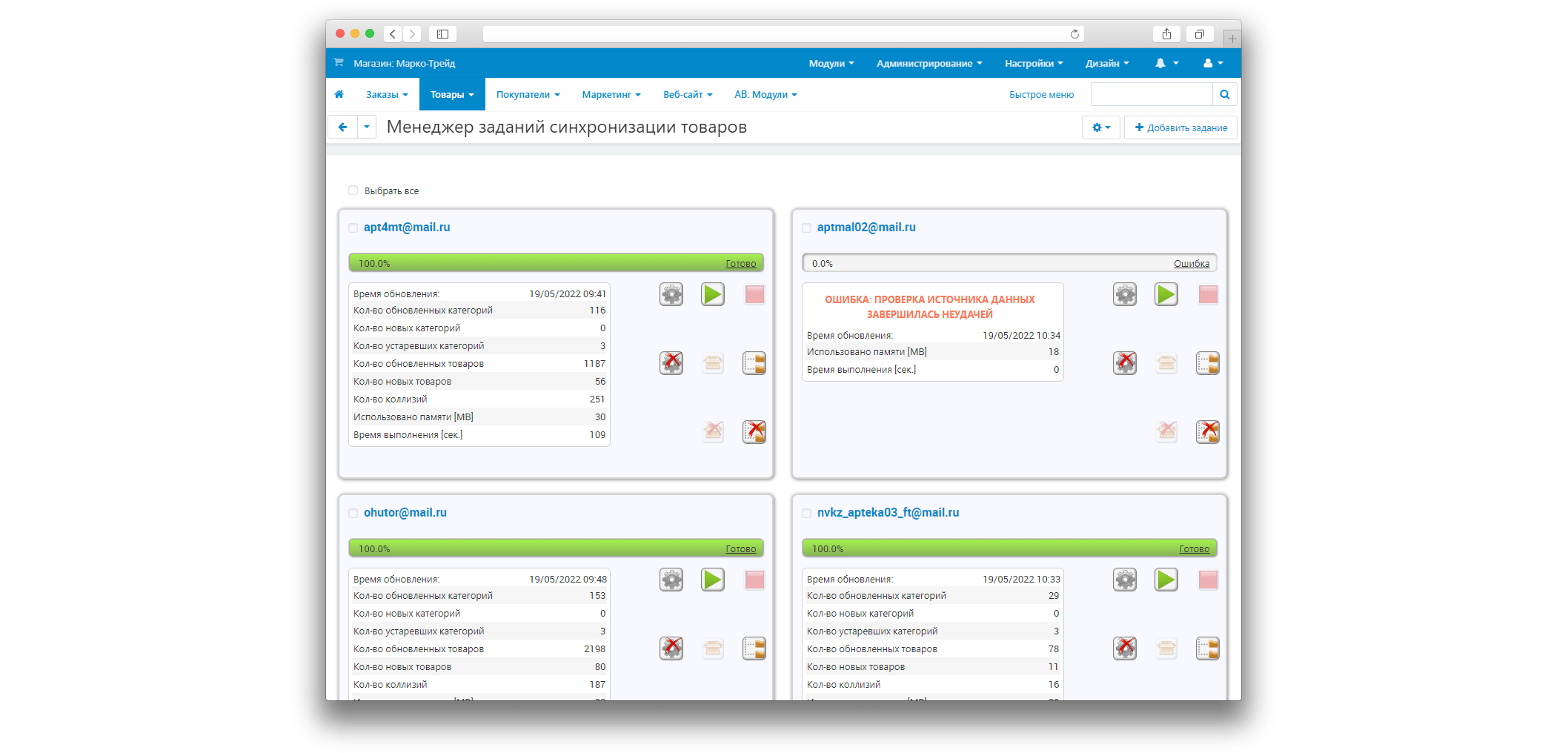1568x753 pixels.
Task: Select the apt4mt@mail.ru task checkbox
Action: (353, 228)
